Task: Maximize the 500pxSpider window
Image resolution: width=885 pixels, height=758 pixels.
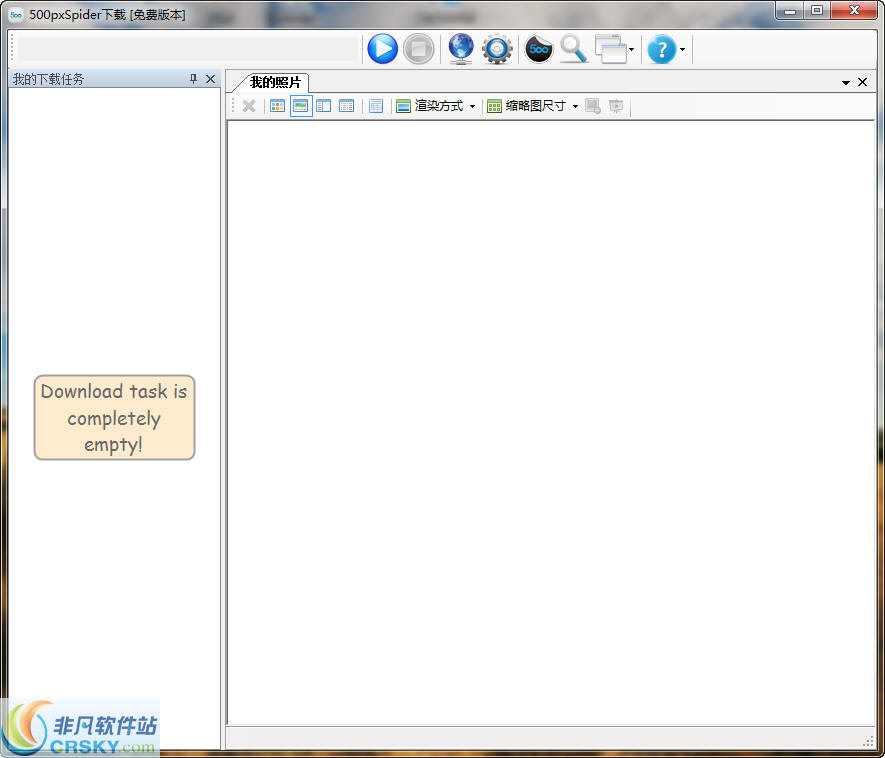Action: pos(817,10)
